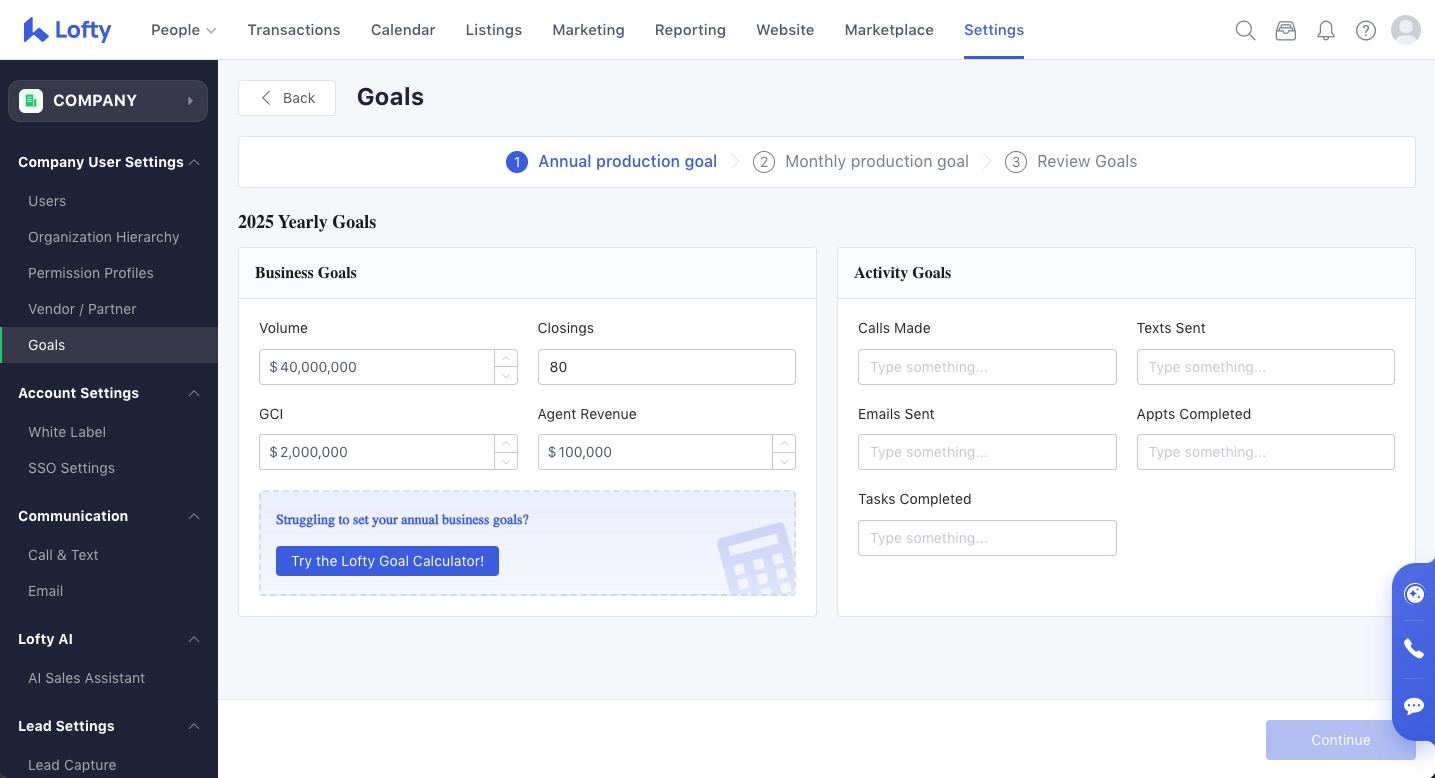Decrease GCI with the down stepper arrow
The width and height of the screenshot is (1435, 778).
[506, 461]
